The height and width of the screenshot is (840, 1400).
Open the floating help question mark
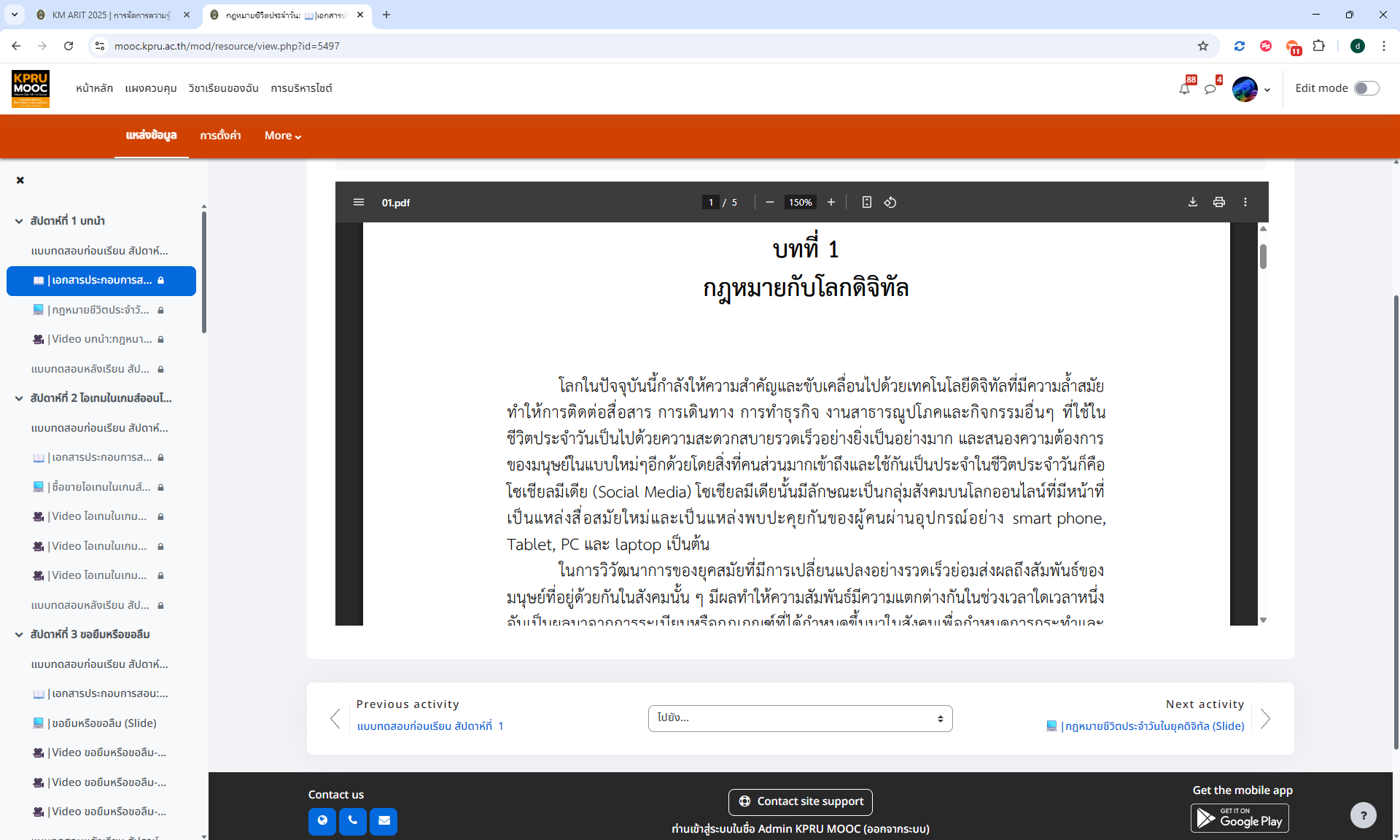(x=1364, y=815)
